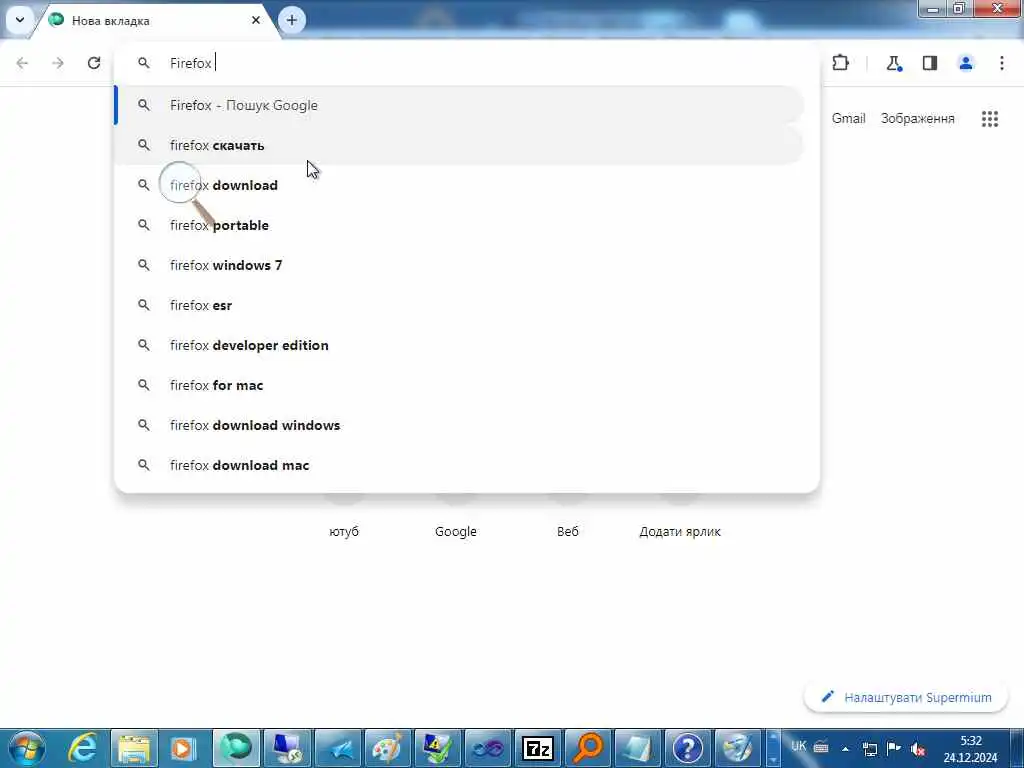
Task: Choose suggestion firefox download
Action: point(460,185)
